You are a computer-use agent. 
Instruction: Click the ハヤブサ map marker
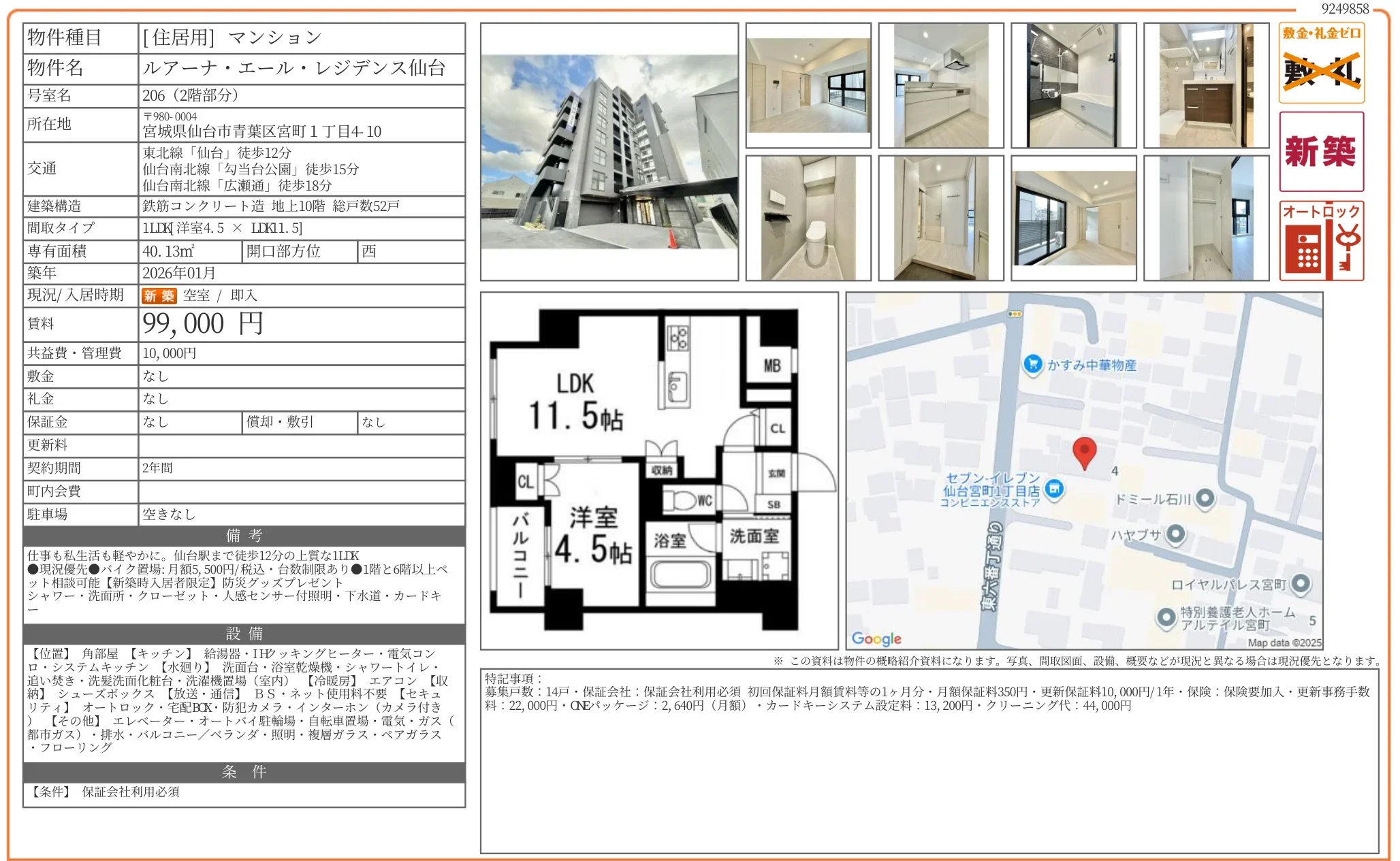point(1175,534)
